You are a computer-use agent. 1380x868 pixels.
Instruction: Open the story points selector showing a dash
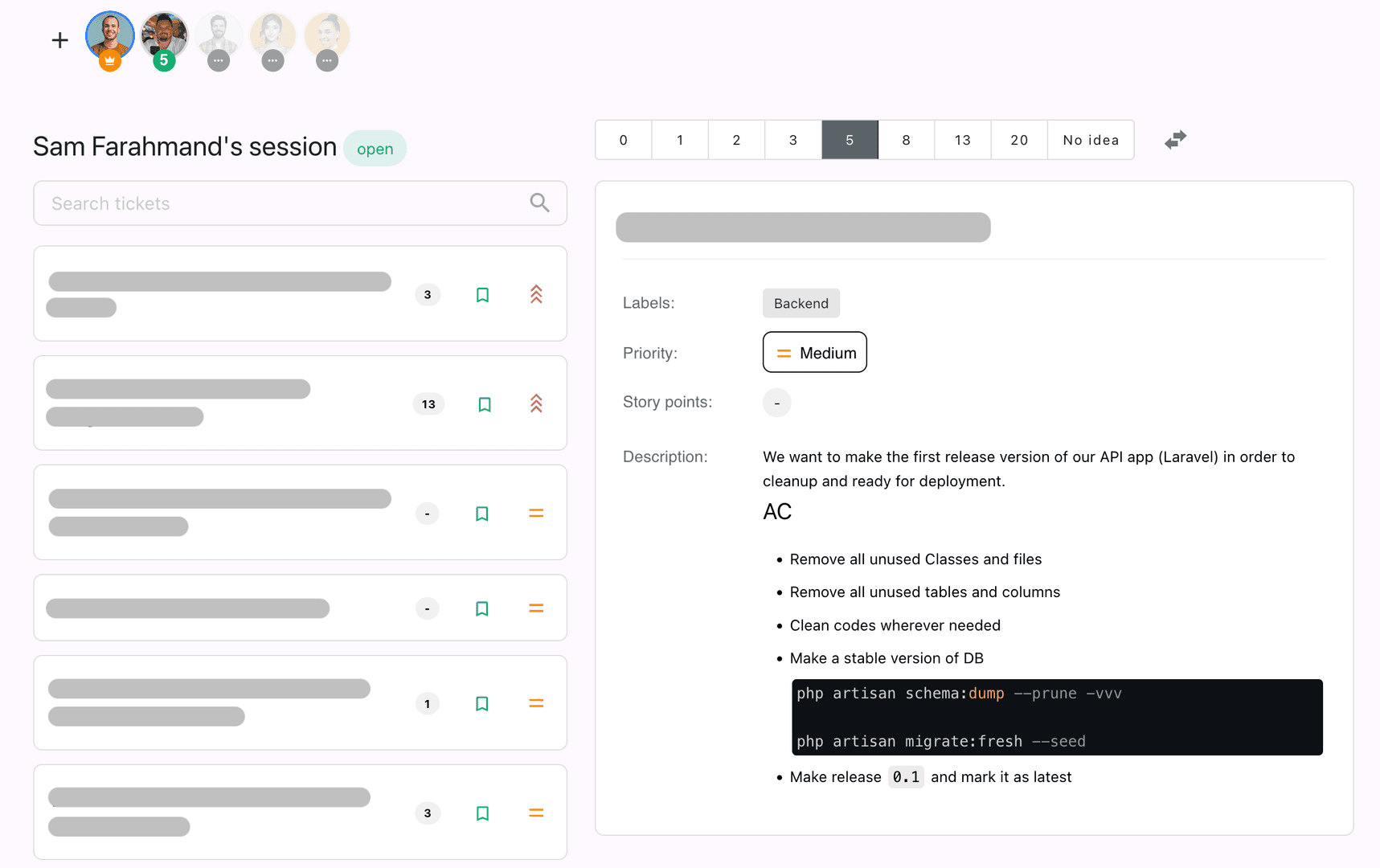776,402
